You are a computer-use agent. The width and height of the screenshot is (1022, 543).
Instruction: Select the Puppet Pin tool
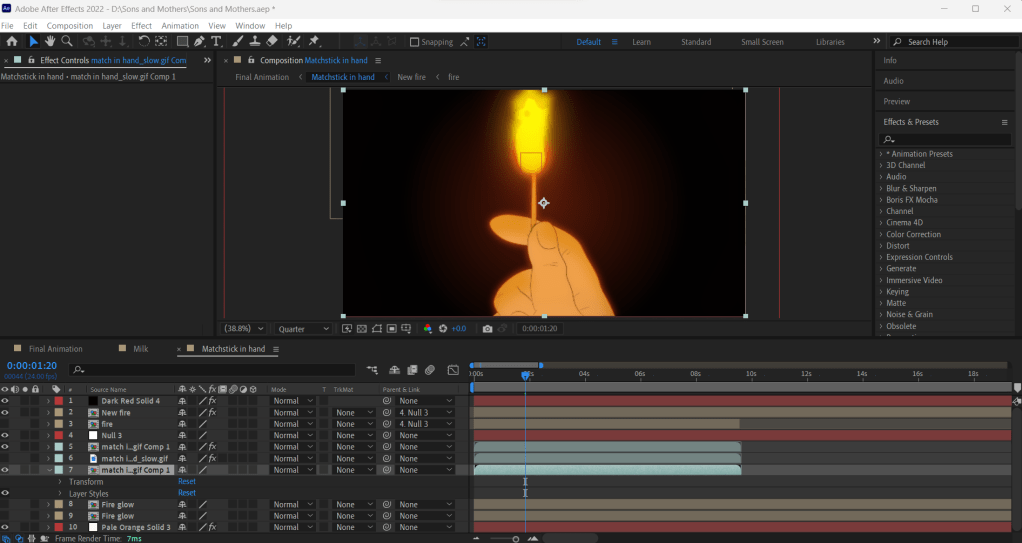314,41
